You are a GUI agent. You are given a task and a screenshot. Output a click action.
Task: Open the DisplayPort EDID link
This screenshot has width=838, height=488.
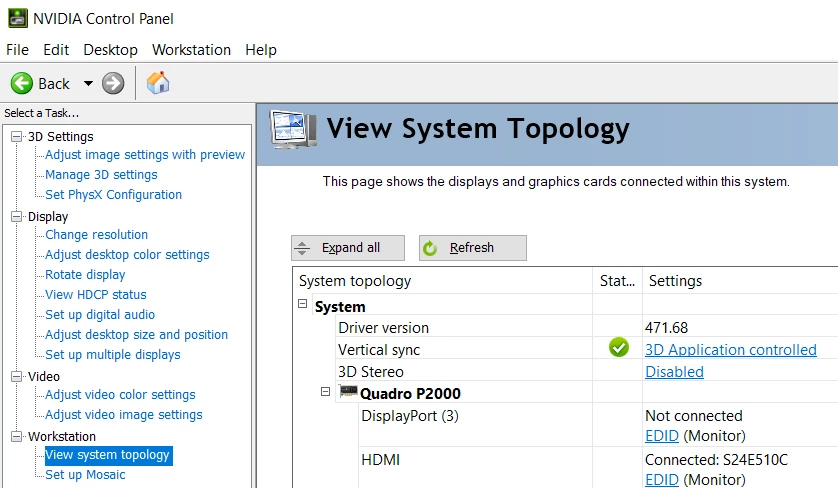[662, 436]
